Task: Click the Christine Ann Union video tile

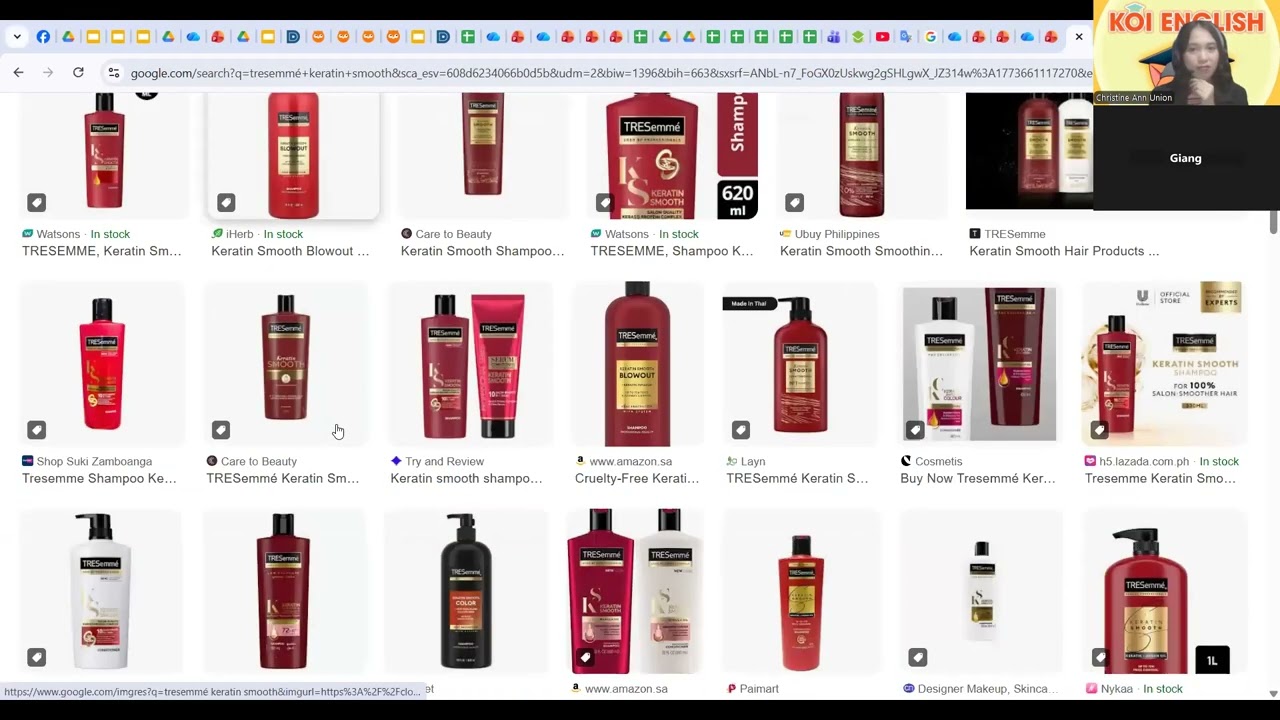Action: tap(1186, 53)
